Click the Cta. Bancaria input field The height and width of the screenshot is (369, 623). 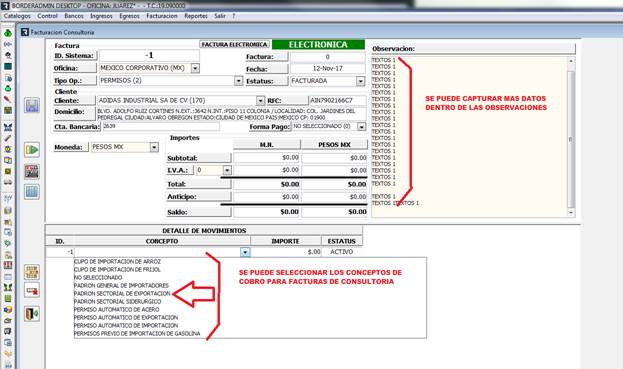[161, 126]
